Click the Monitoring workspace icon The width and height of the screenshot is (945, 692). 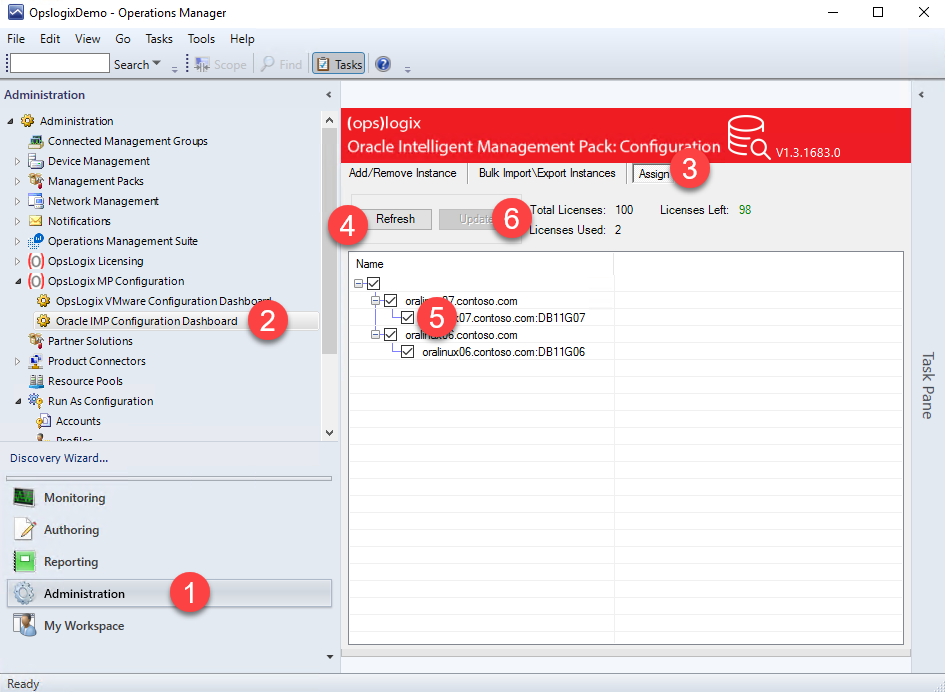point(25,497)
